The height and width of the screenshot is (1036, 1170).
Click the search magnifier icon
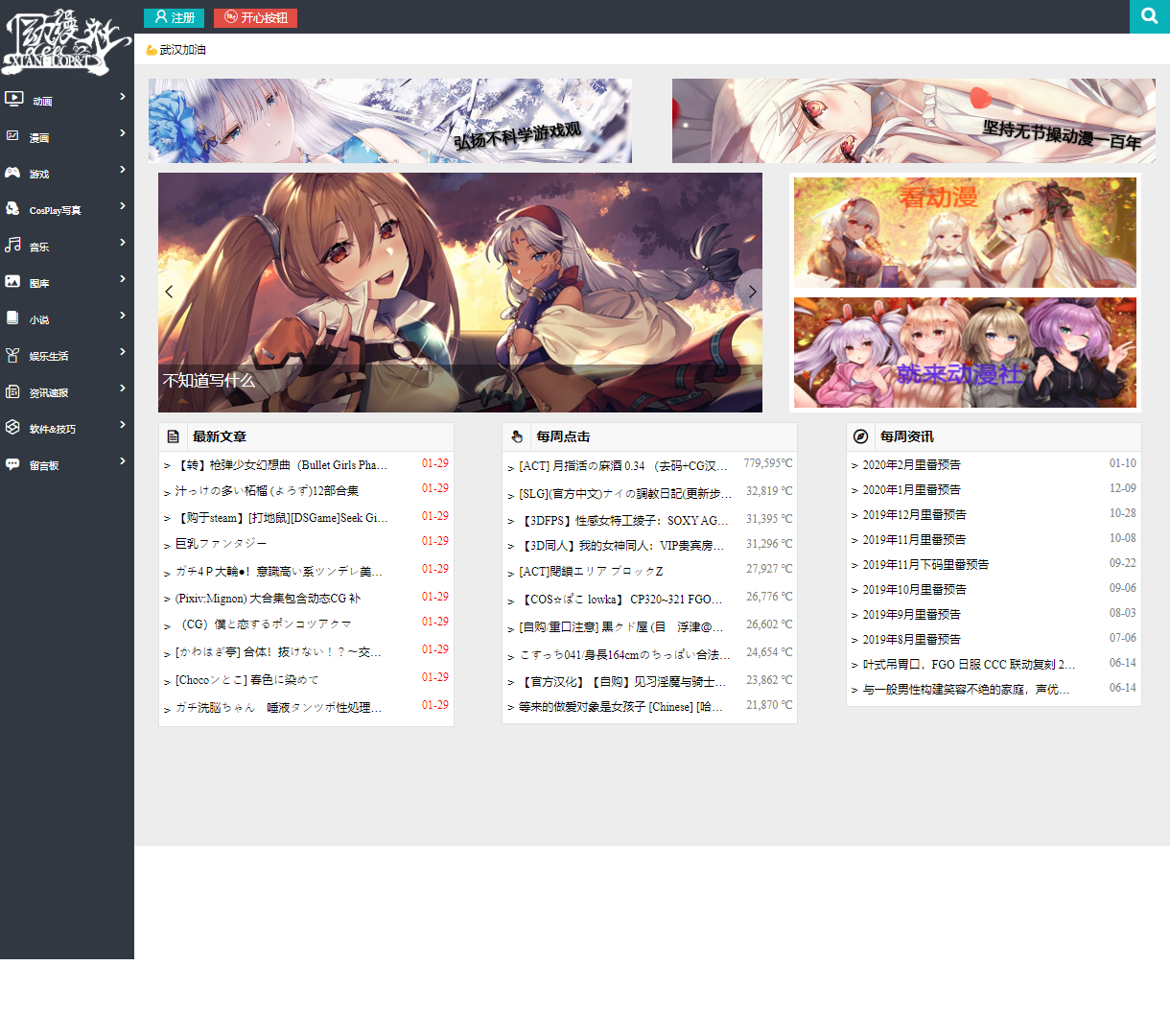tap(1149, 16)
